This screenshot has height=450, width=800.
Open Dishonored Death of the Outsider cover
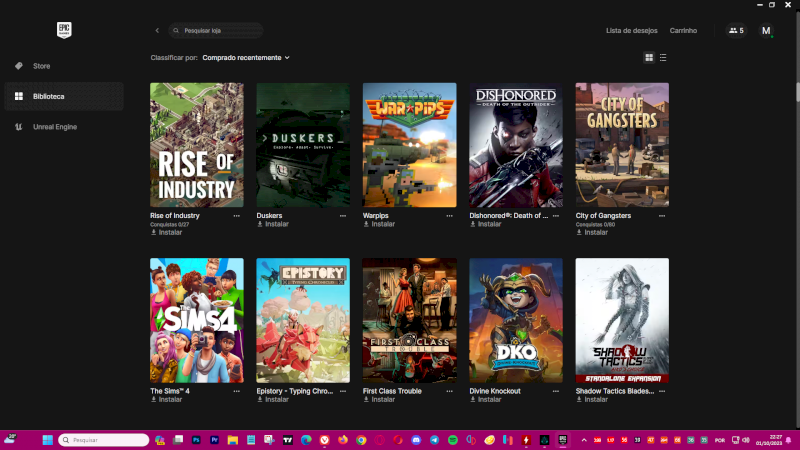[x=516, y=145]
